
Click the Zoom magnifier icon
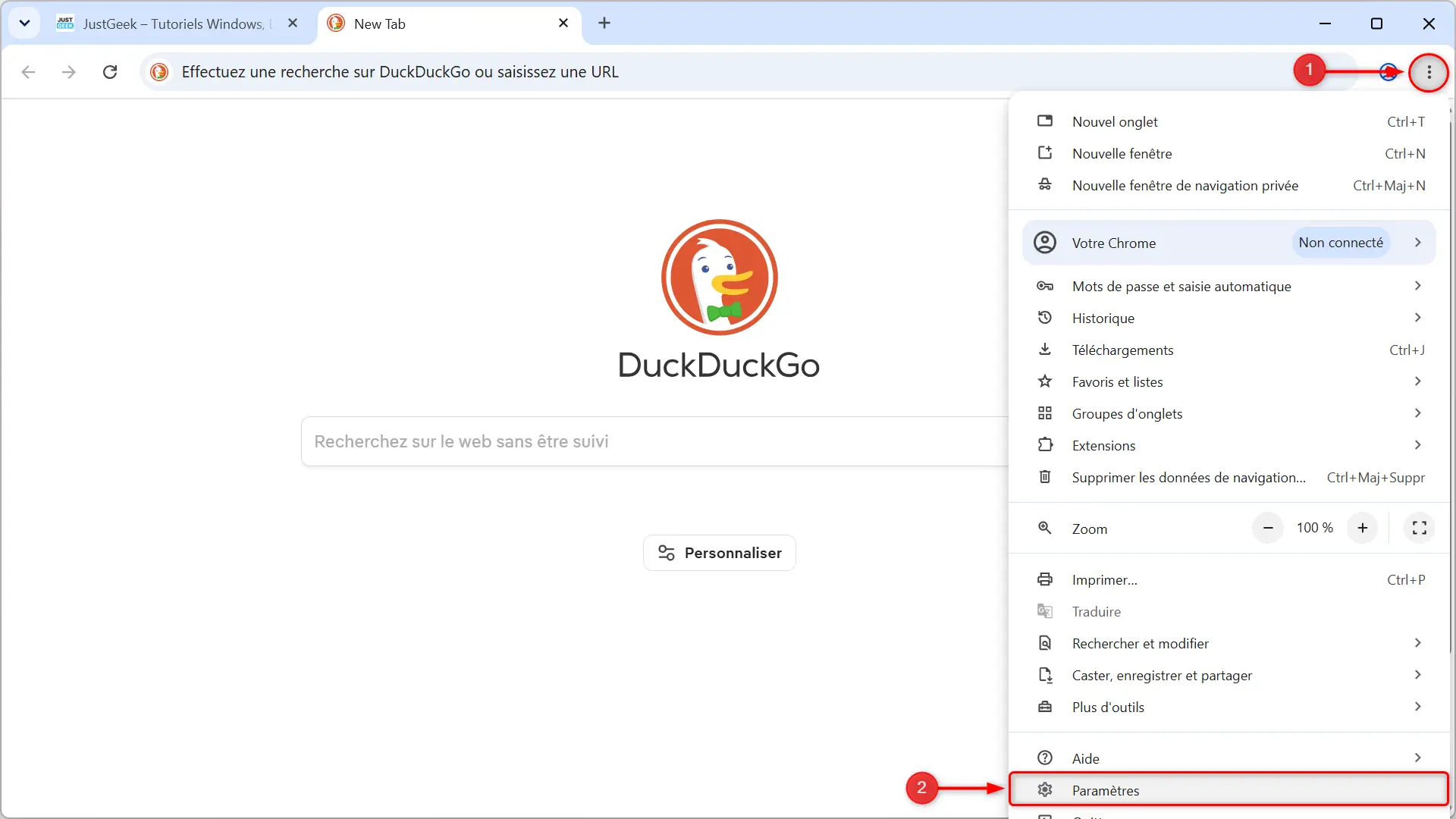pyautogui.click(x=1045, y=528)
